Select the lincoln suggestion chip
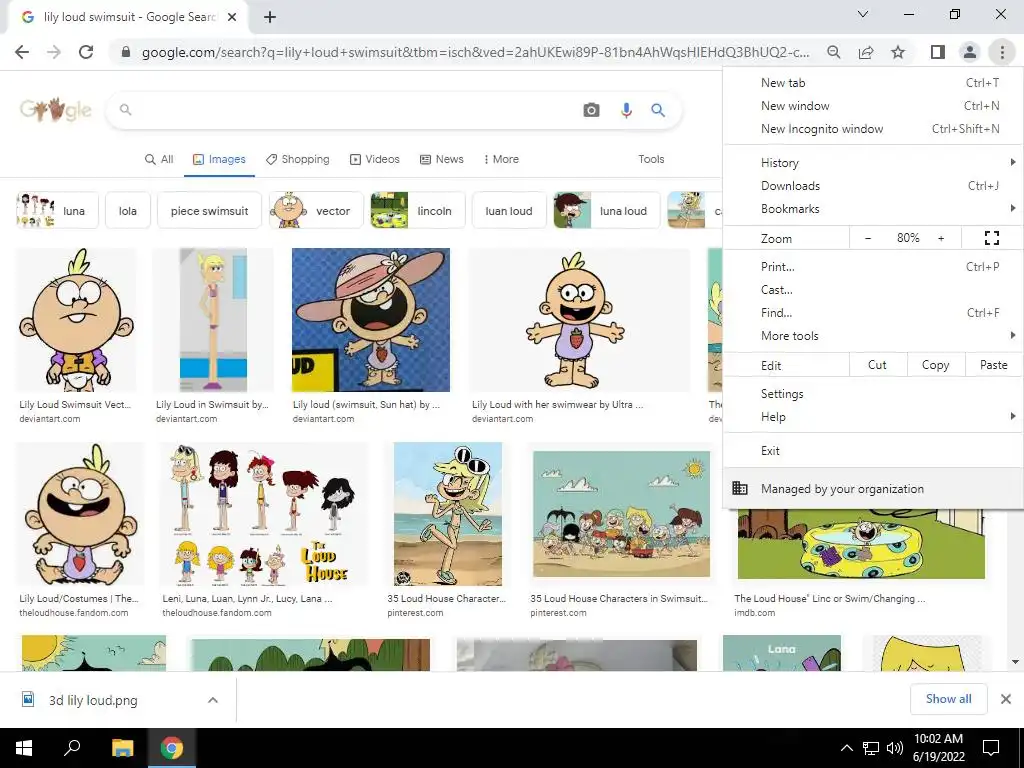The image size is (1024, 768). coord(418,210)
